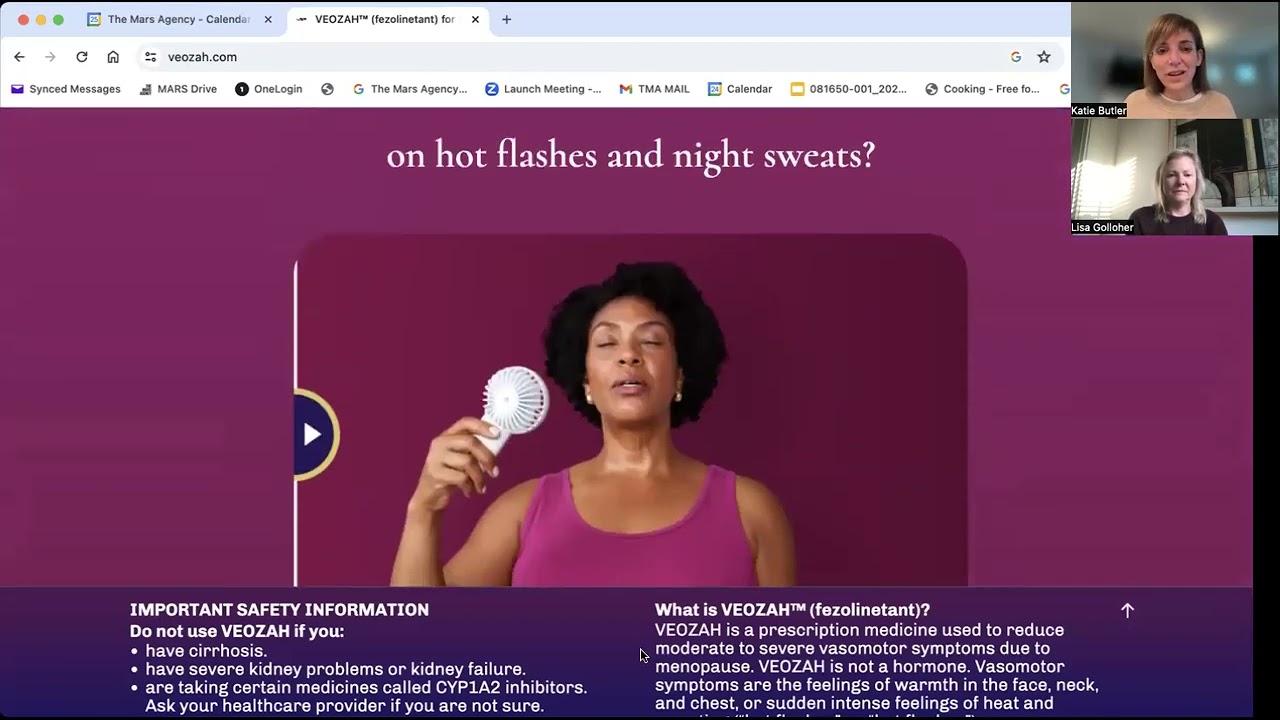The height and width of the screenshot is (720, 1280).
Task: Click the yellow minimize window button
Action: click(41, 19)
